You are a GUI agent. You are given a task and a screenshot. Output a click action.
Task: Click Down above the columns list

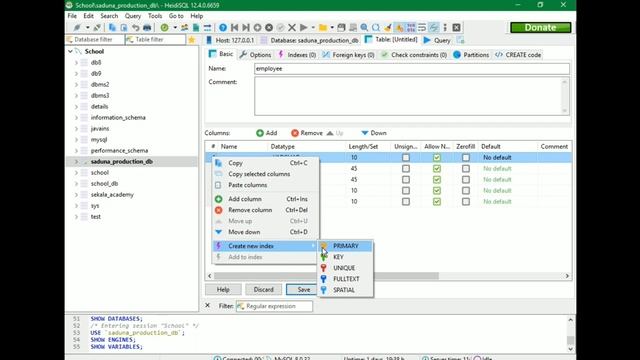374,133
